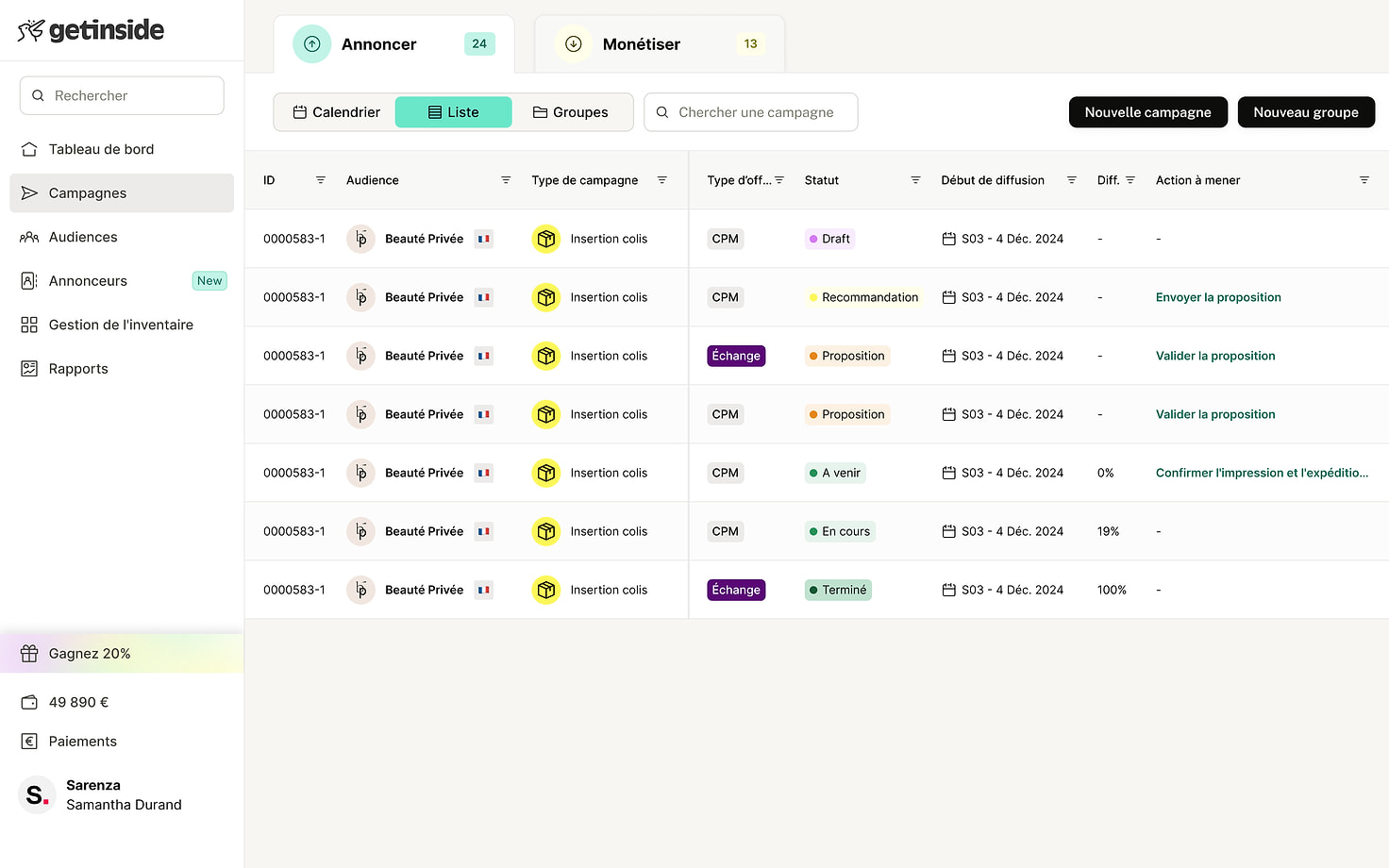
Task: Open the Action à mener column filter
Action: [x=1364, y=180]
